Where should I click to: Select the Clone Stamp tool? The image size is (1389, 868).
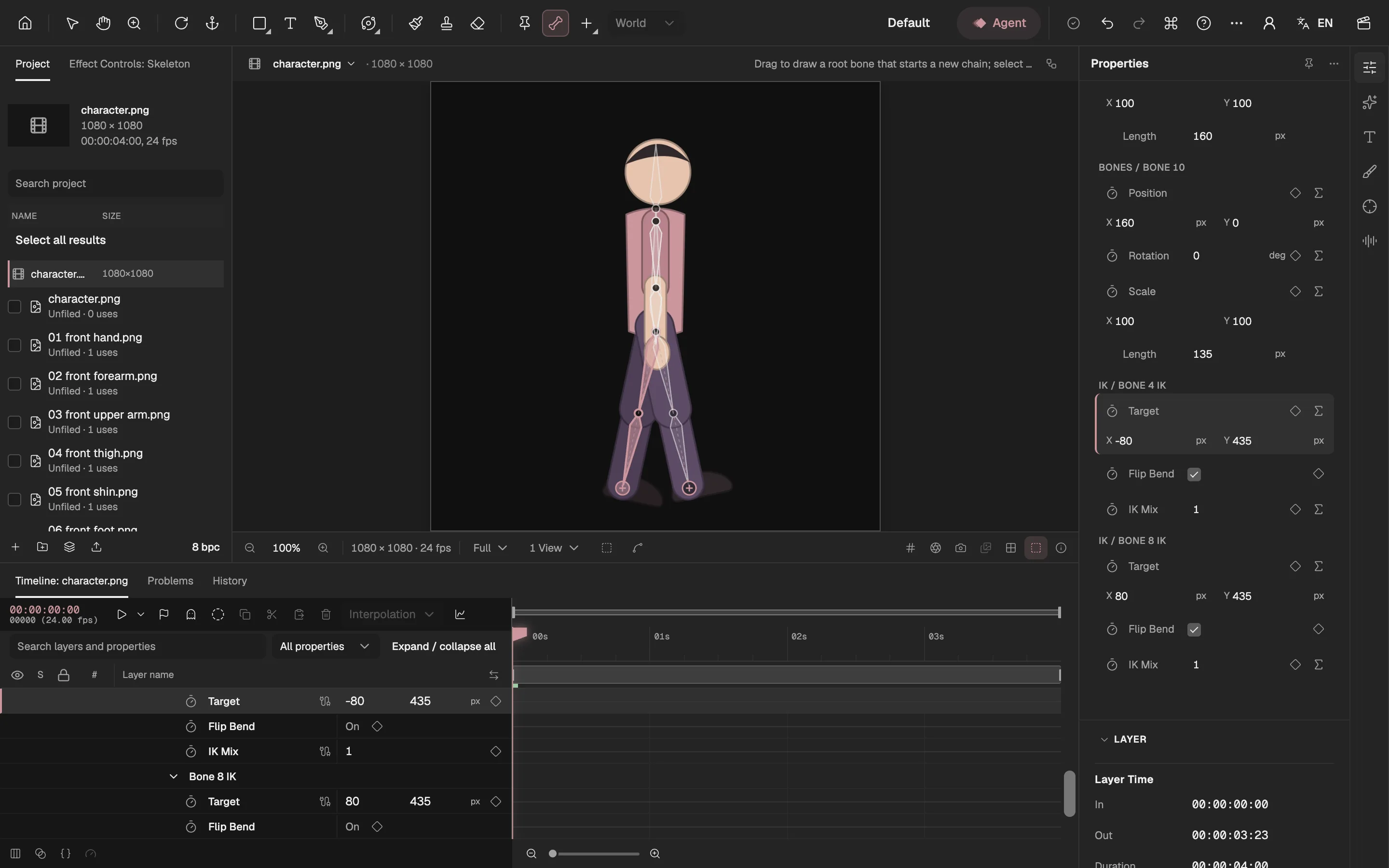point(447,23)
